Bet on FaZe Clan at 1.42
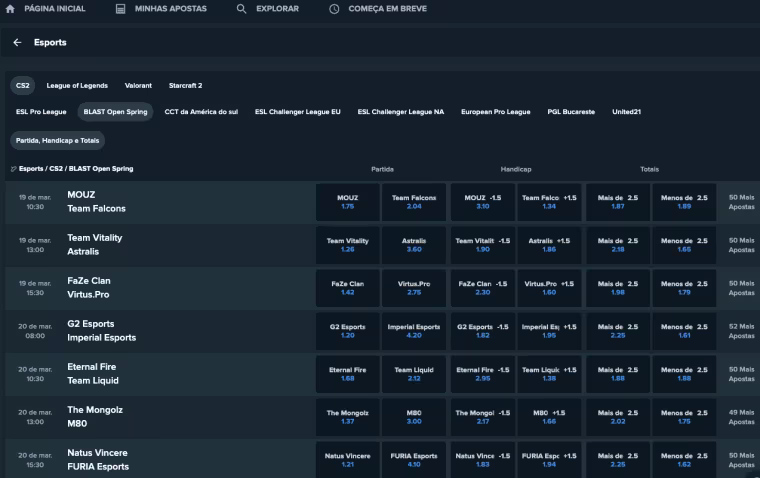This screenshot has height=478, width=760. click(x=348, y=288)
